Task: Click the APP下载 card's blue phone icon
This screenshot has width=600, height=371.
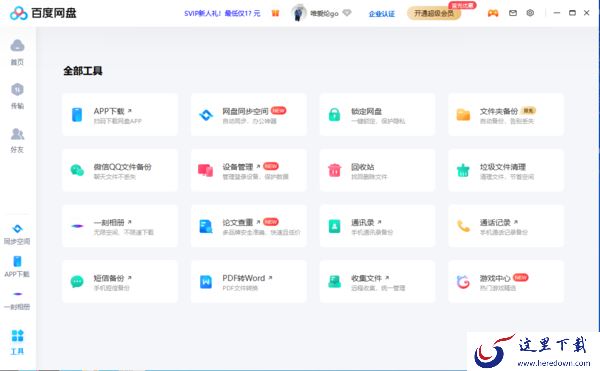Action: pos(77,115)
